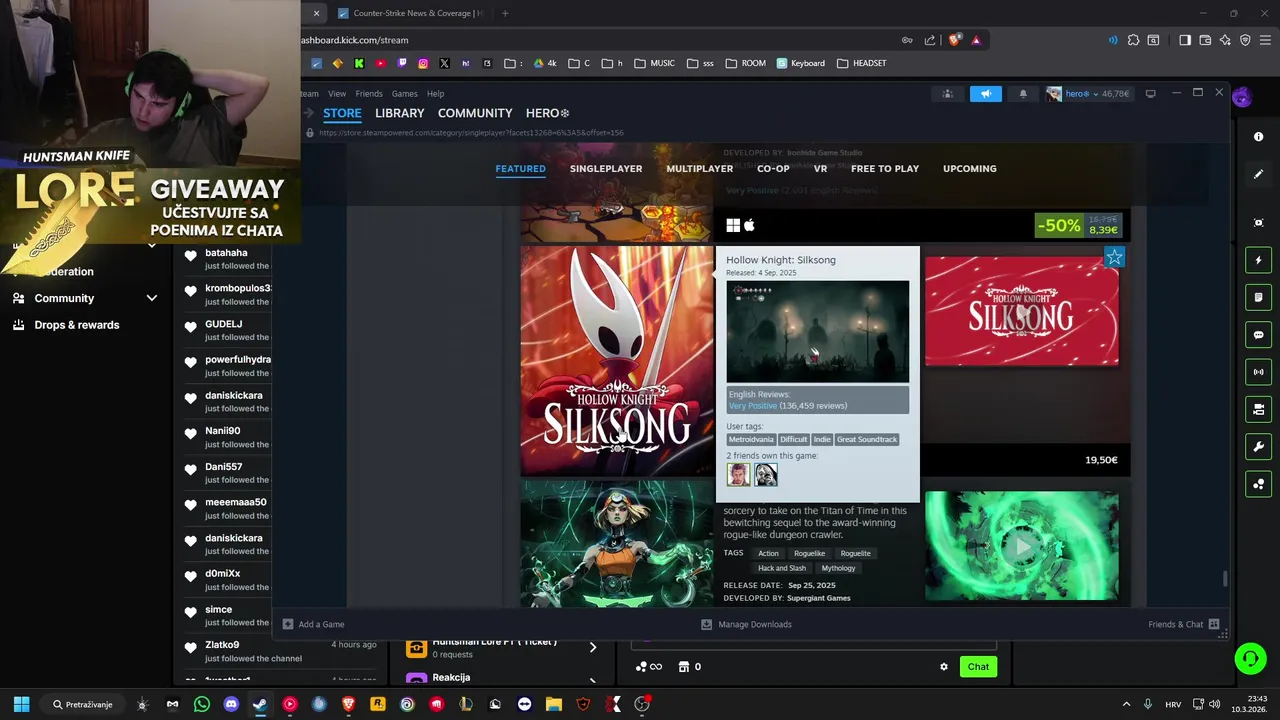Click Metroidvania user tag
This screenshot has width=1280, height=720.
pos(751,439)
